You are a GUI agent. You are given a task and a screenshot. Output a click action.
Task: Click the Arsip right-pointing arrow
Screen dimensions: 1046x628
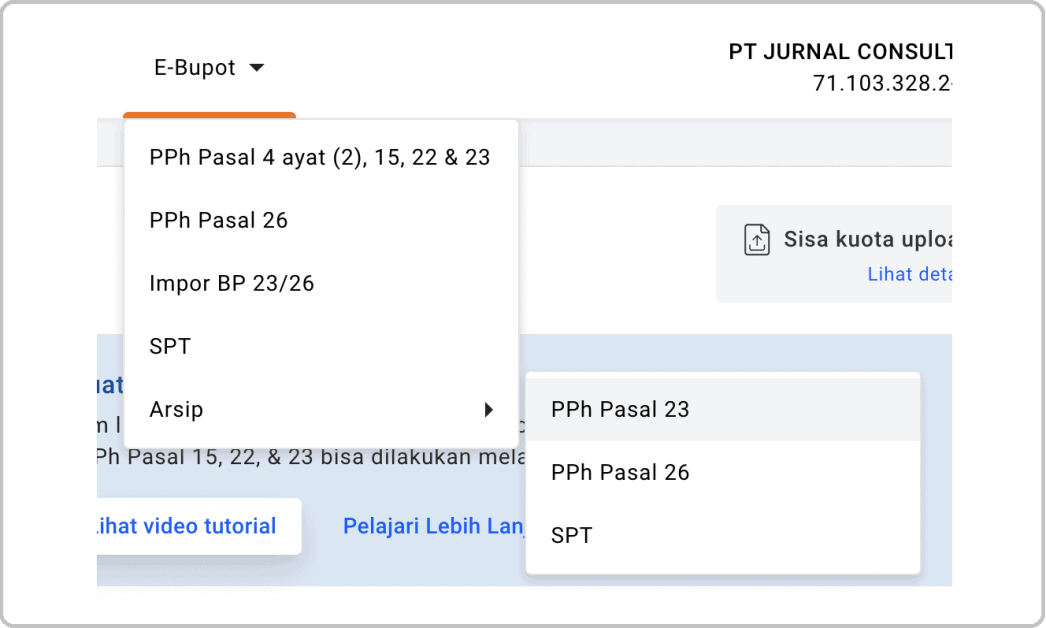point(488,409)
